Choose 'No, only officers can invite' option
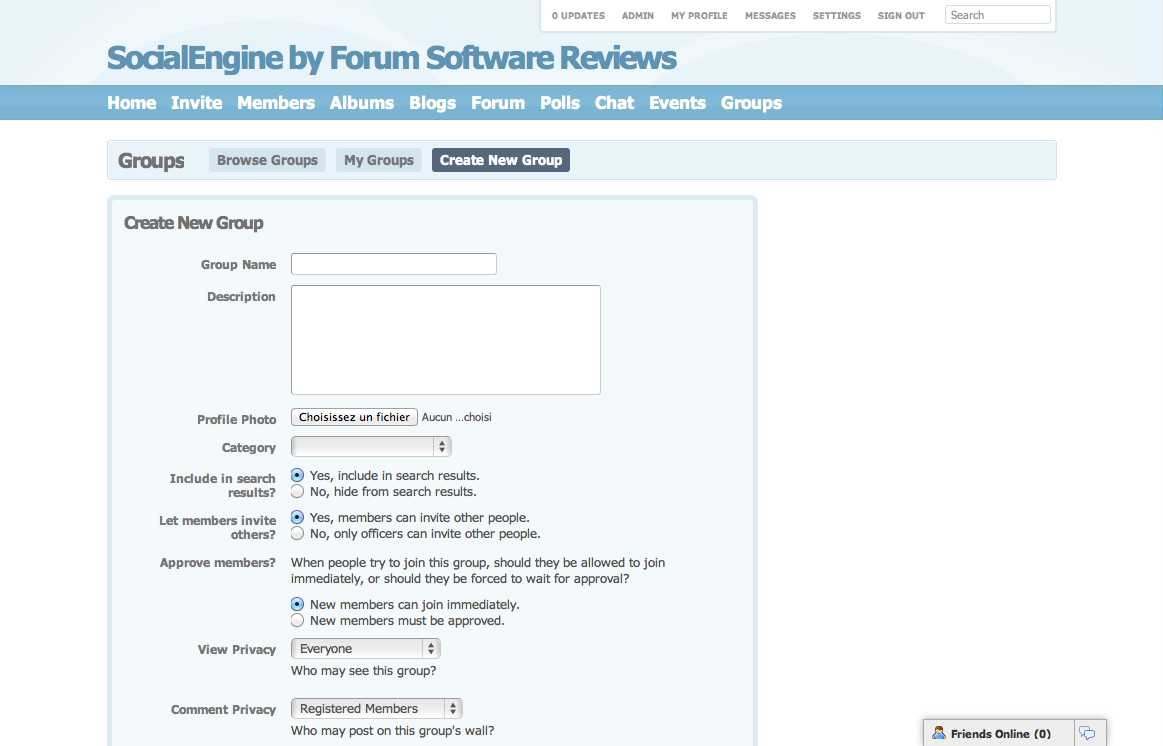The image size is (1163, 746). point(297,534)
